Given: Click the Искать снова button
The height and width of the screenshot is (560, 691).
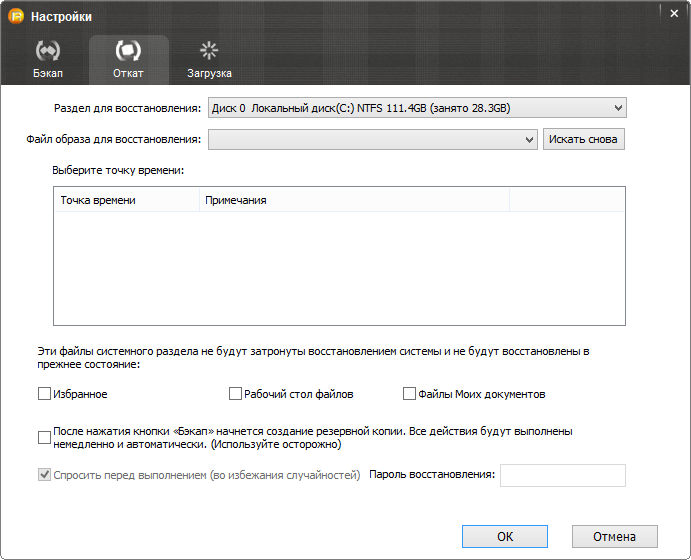Looking at the screenshot, I should click(x=584, y=139).
